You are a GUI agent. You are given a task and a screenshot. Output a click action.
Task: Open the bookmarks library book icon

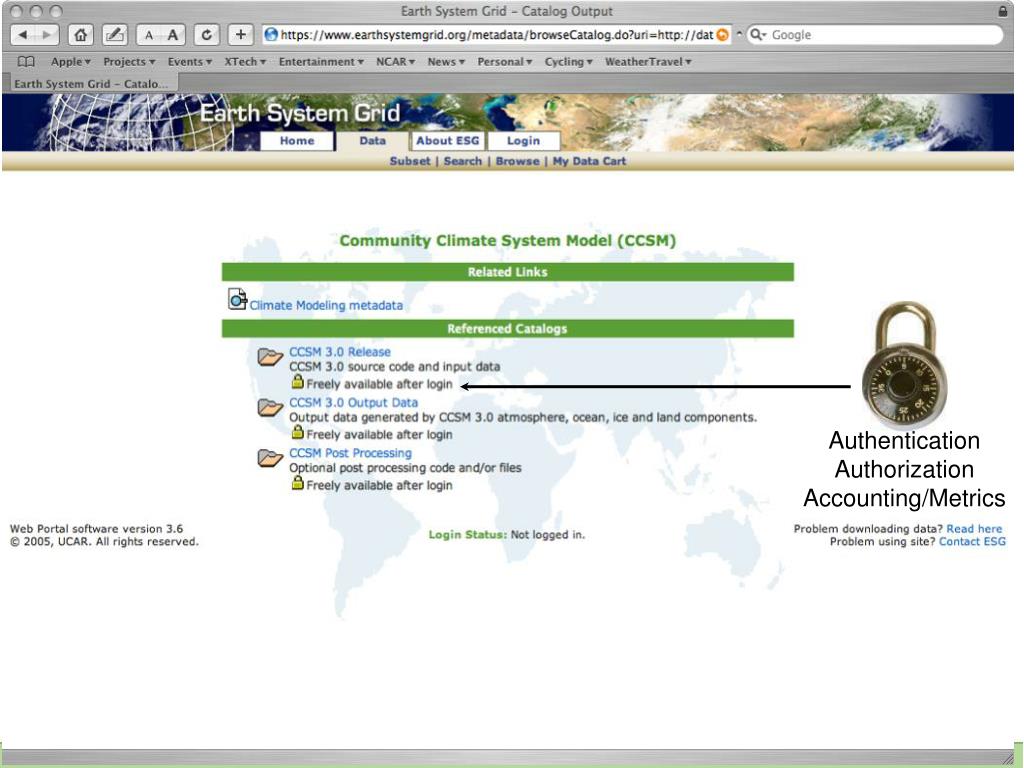coord(26,61)
